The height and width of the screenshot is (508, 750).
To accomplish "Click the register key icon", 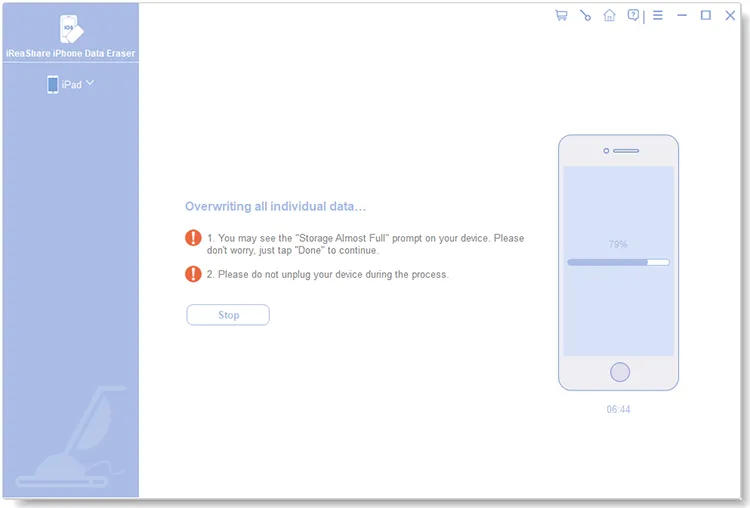I will pyautogui.click(x=585, y=15).
